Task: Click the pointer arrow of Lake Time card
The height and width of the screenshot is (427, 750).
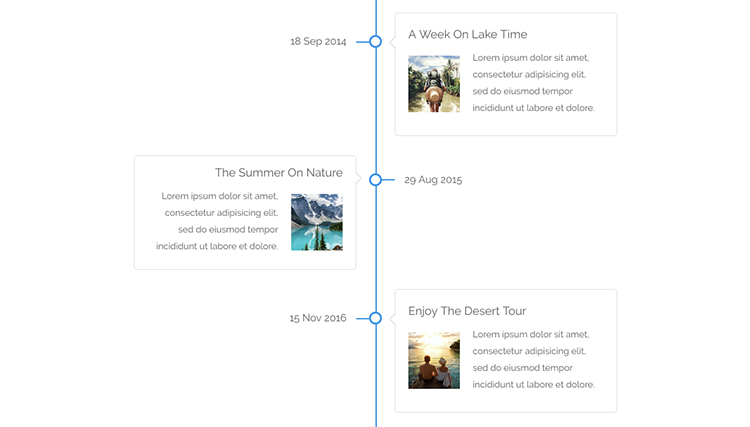Action: [392, 42]
